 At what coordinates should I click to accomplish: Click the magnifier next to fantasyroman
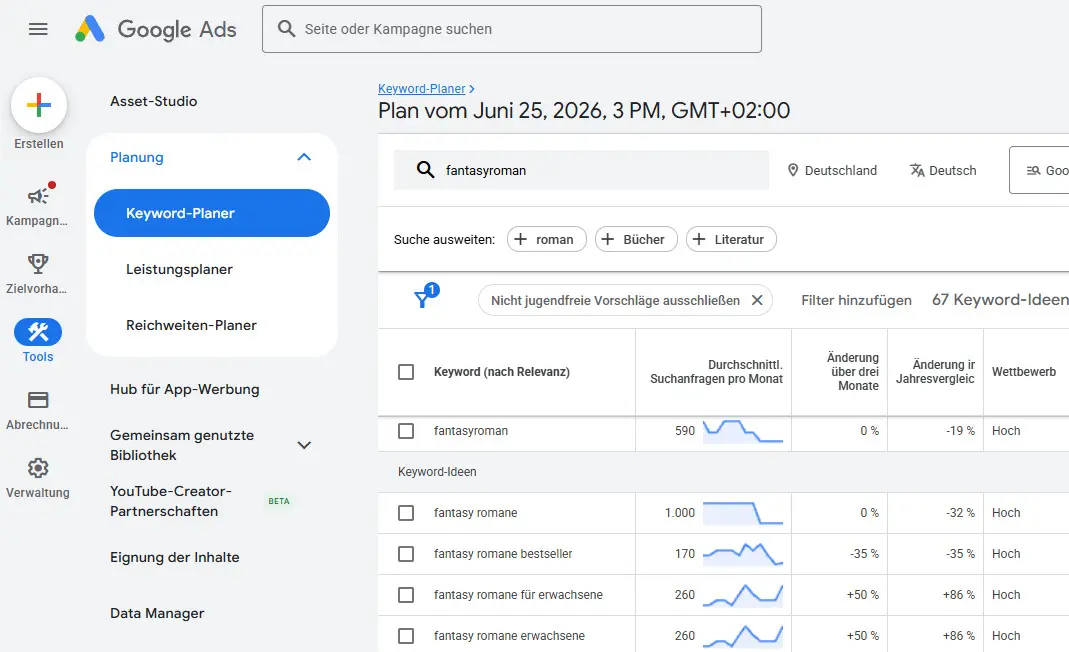click(425, 170)
